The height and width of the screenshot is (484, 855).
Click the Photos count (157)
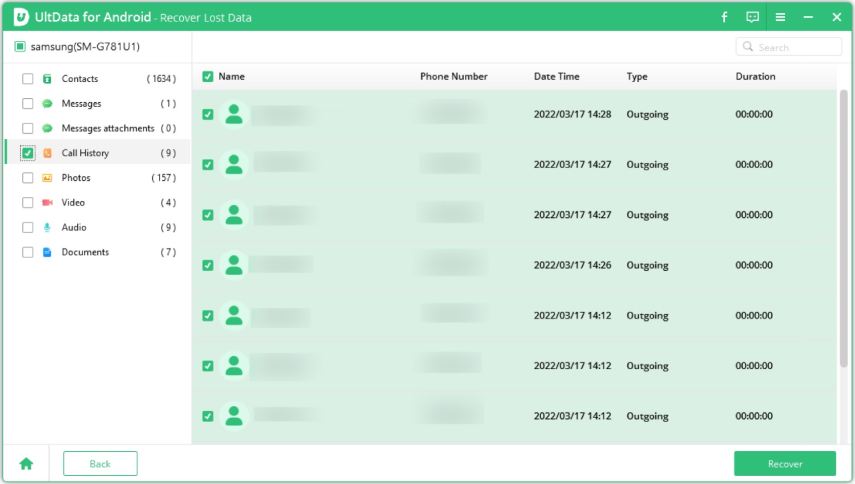click(164, 178)
